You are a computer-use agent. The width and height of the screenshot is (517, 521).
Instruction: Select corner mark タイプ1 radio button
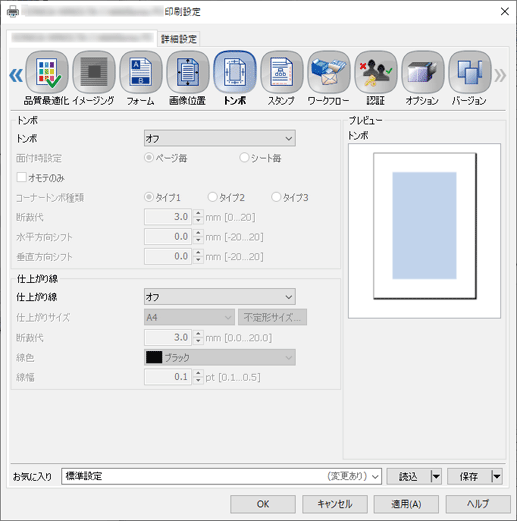(x=149, y=197)
